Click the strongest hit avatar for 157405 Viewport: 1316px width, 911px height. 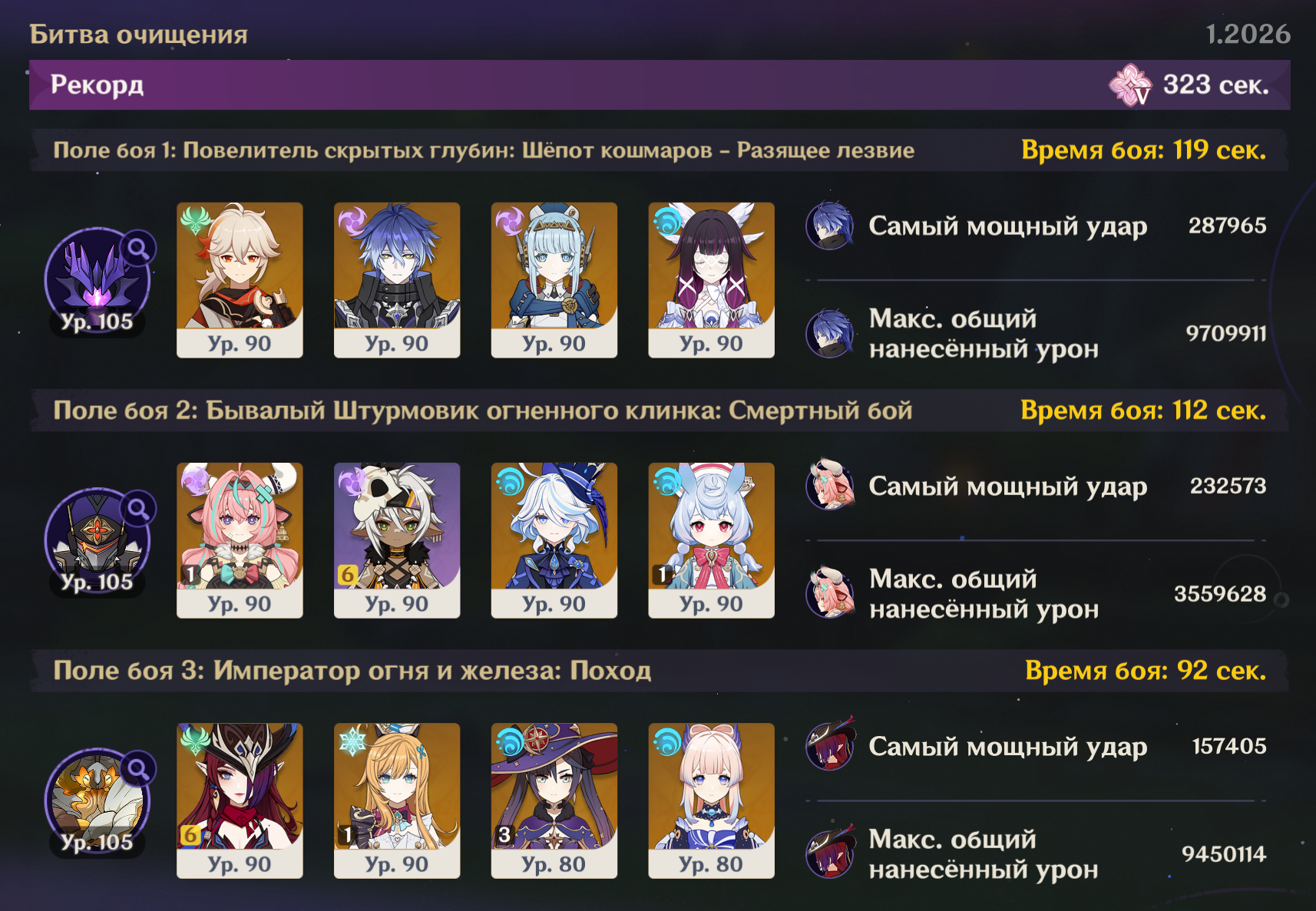(830, 746)
